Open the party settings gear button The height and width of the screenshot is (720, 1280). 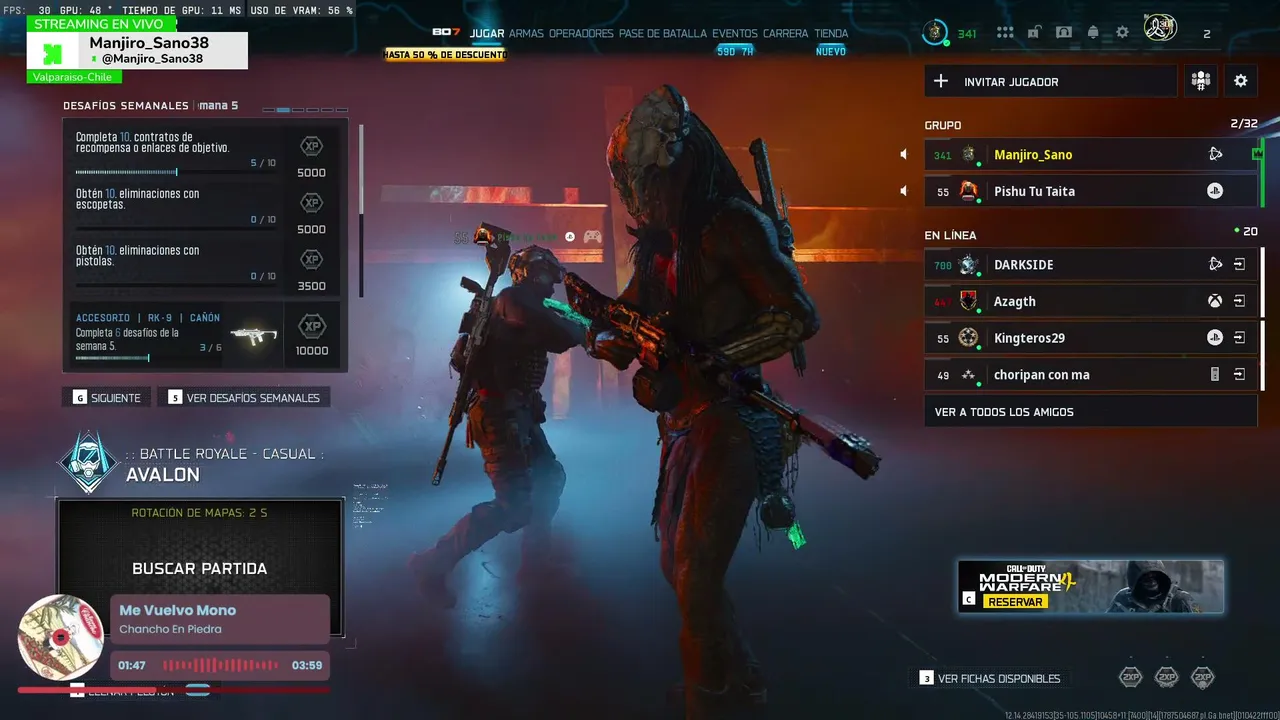(1241, 81)
